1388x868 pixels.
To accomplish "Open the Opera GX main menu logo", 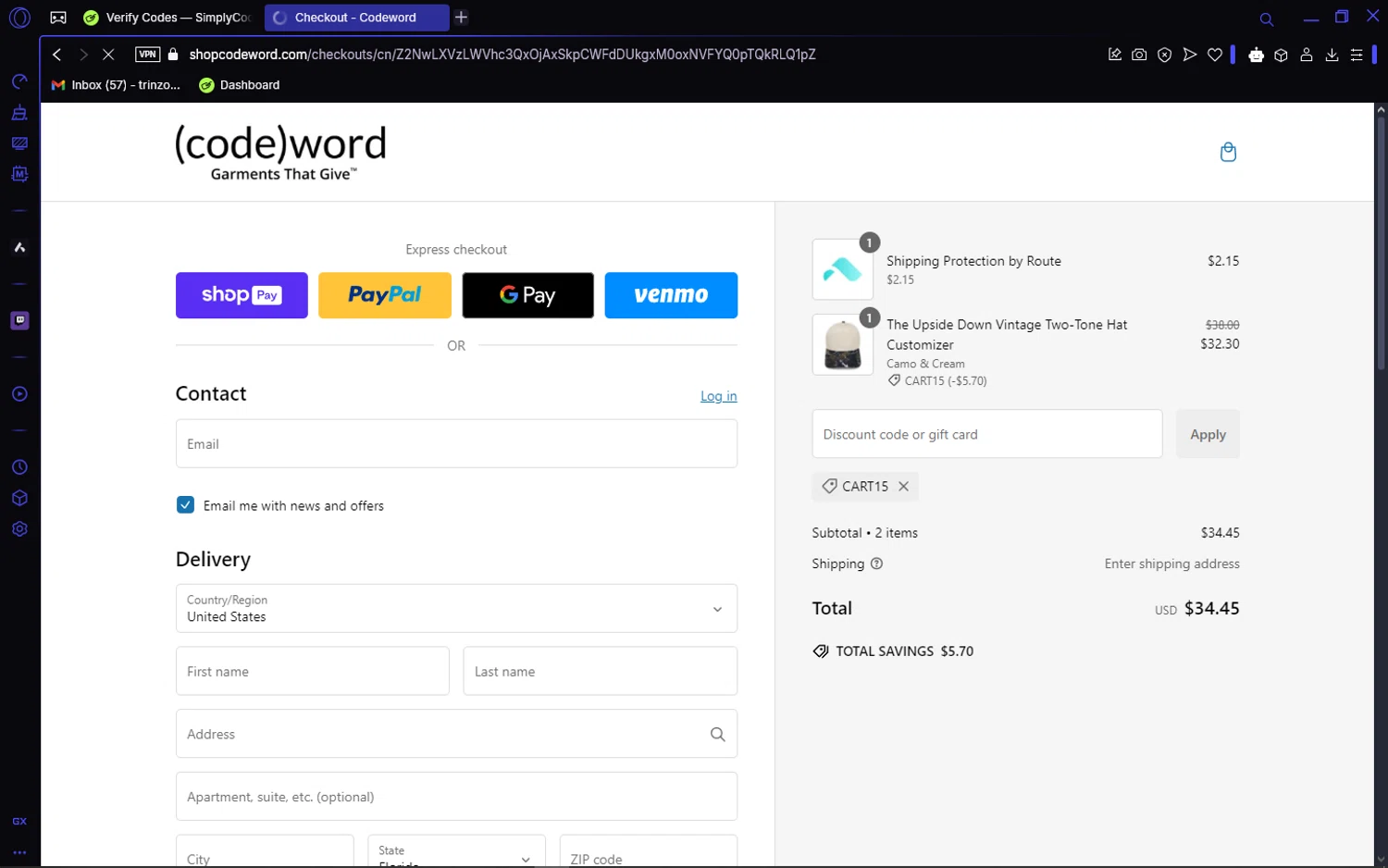I will coord(19,18).
